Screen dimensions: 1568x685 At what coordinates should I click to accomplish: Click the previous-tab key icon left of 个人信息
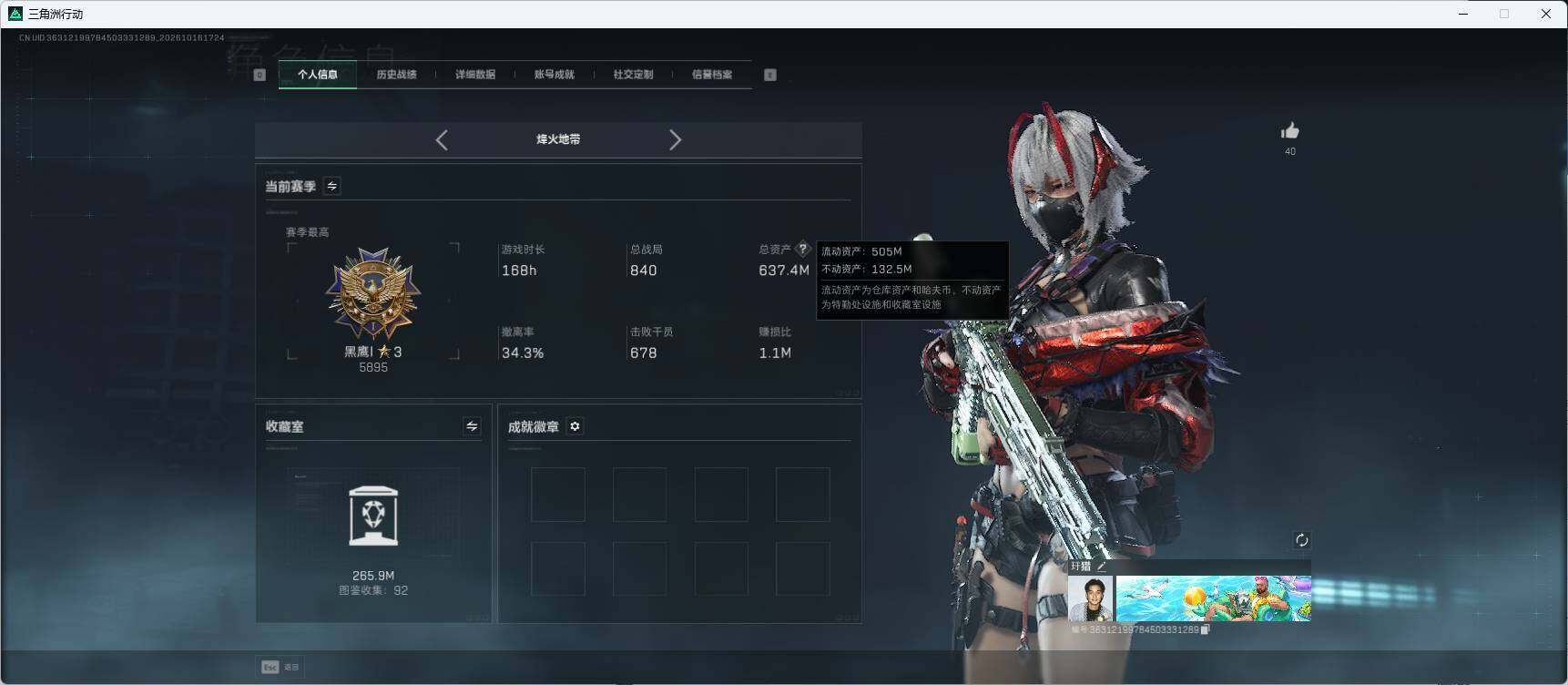coord(260,75)
